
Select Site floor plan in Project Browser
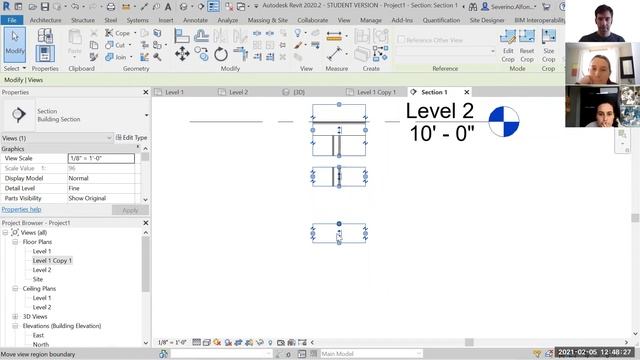(38, 279)
